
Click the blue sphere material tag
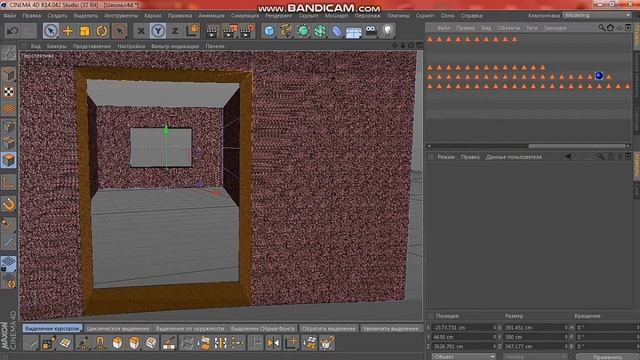(599, 76)
